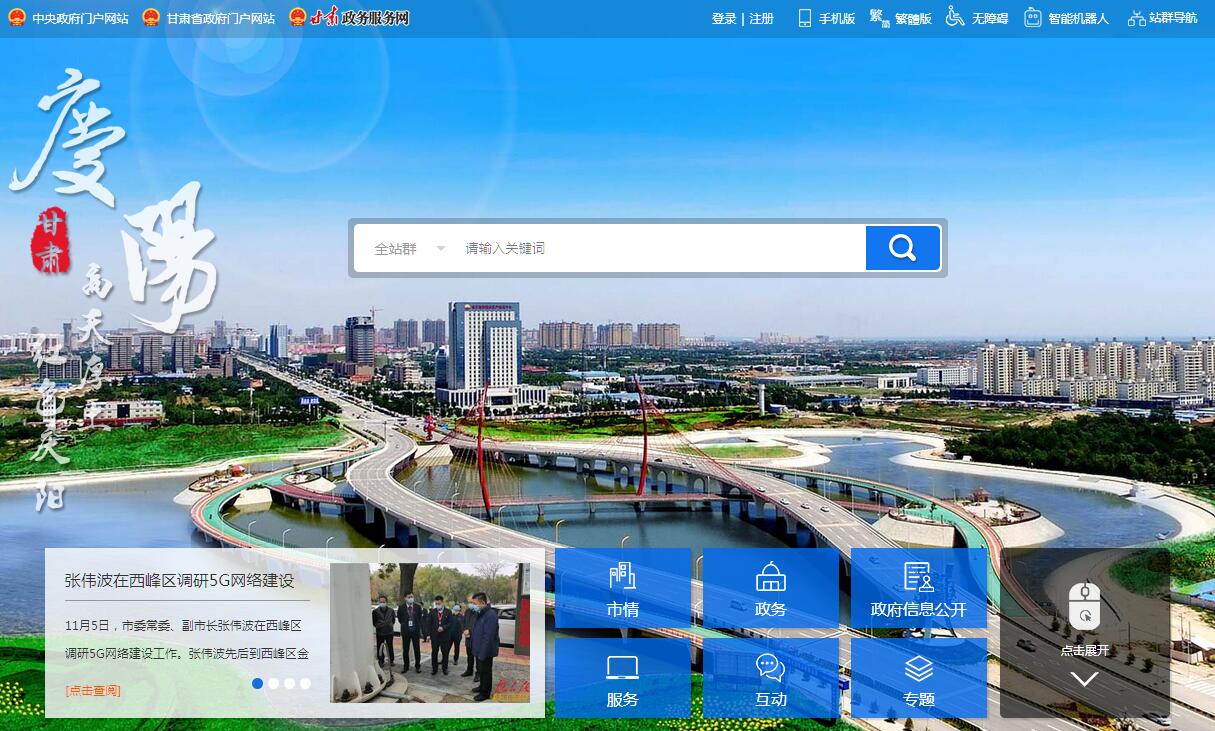Expand the 全站群 search scope dropdown
Screen dimensions: 1215x731
pyautogui.click(x=409, y=248)
